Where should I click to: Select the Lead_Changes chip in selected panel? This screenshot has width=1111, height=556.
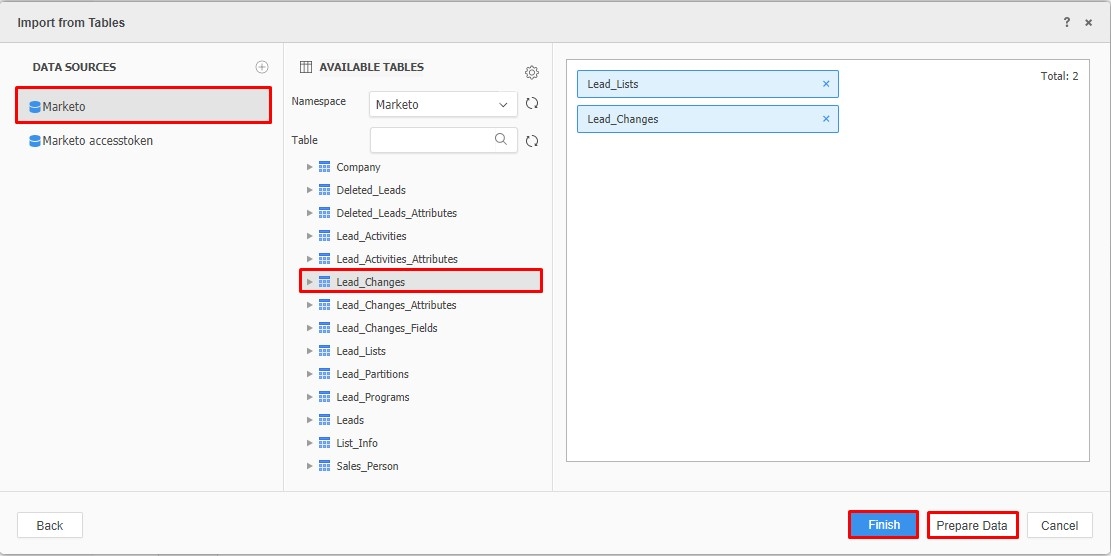[x=708, y=119]
